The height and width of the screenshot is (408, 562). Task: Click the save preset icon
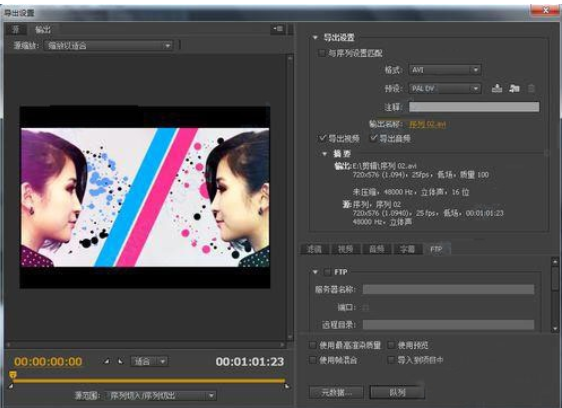tap(497, 88)
